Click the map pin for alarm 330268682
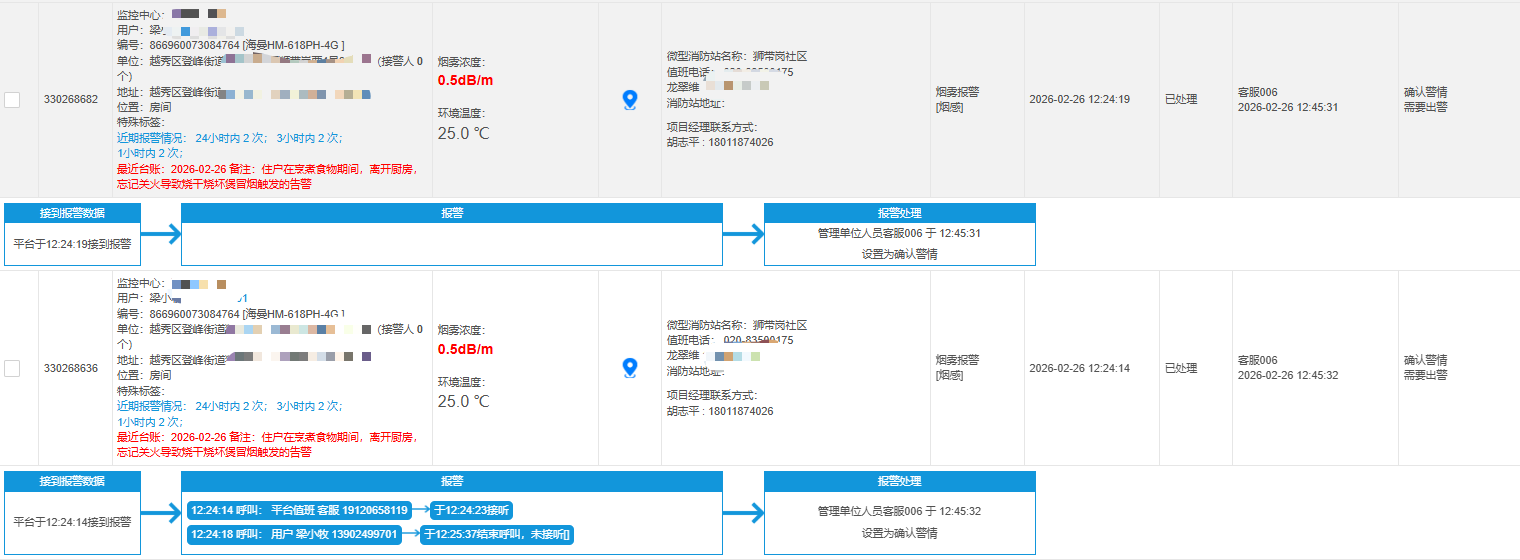The width and height of the screenshot is (1520, 560). point(629,99)
